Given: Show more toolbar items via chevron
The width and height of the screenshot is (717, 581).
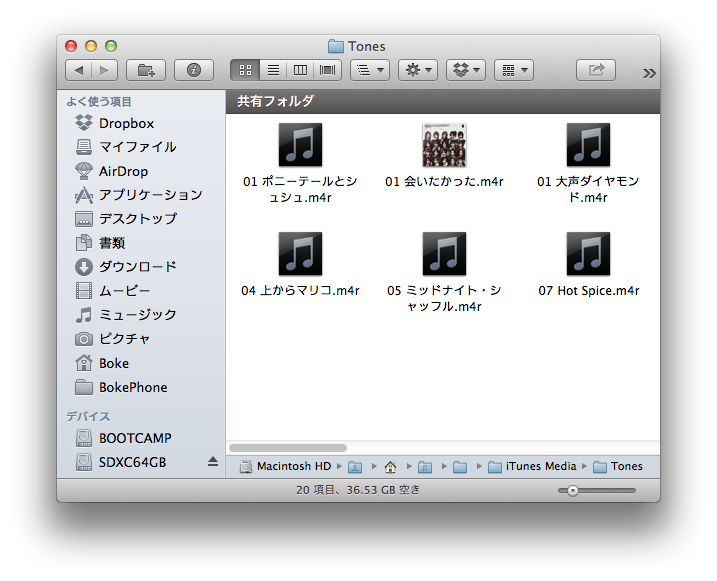Looking at the screenshot, I should (649, 73).
